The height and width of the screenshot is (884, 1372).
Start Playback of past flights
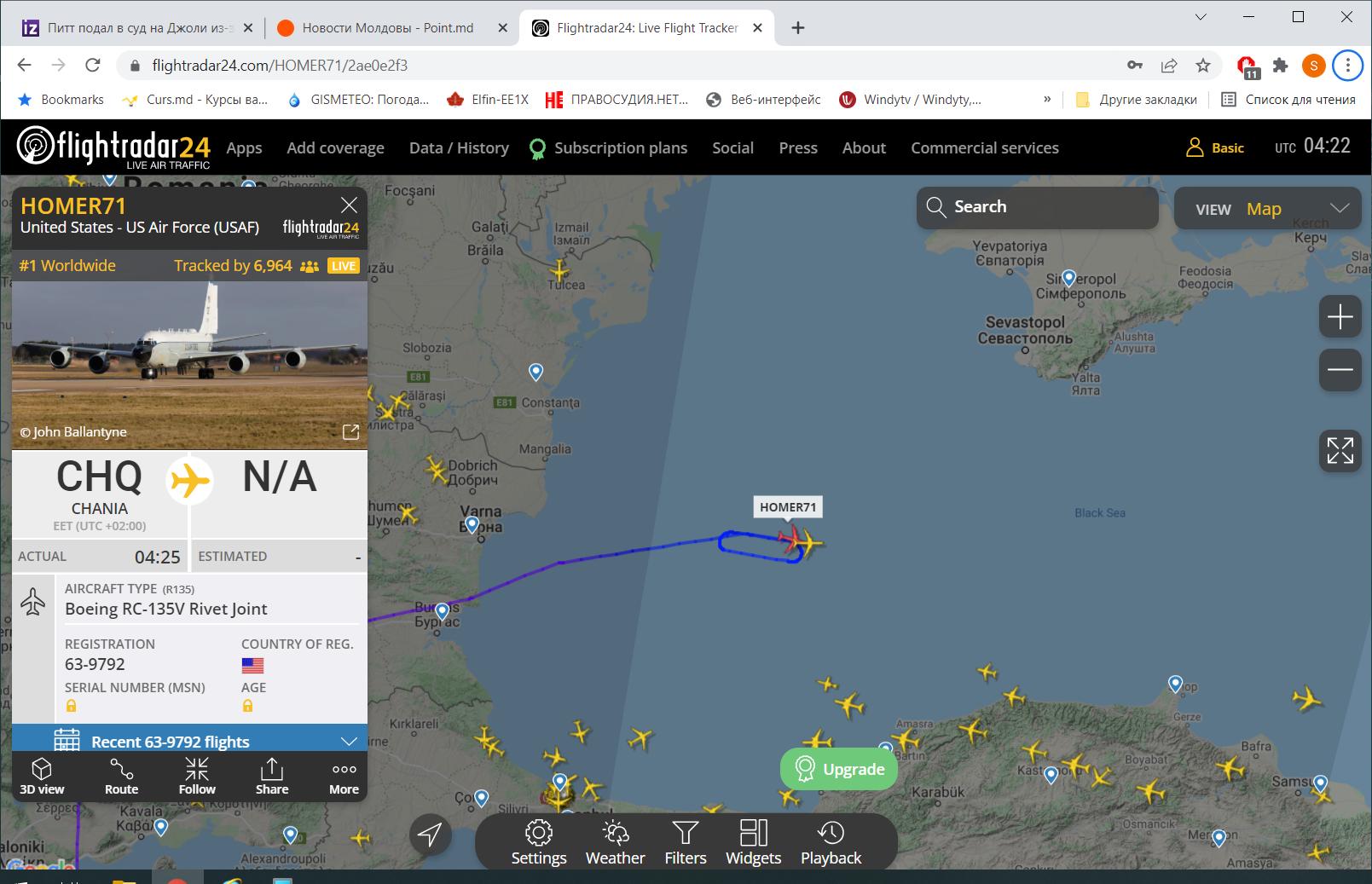point(831,843)
